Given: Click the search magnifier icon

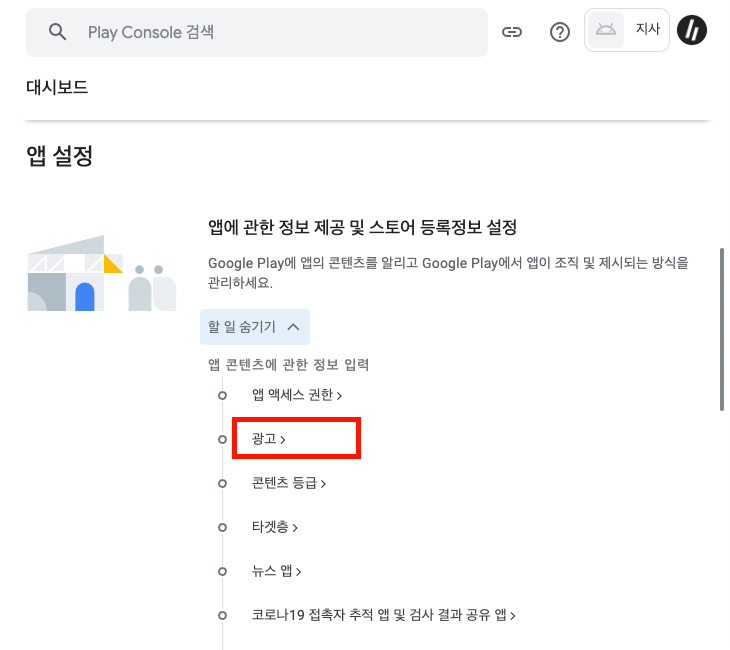Looking at the screenshot, I should pyautogui.click(x=57, y=32).
